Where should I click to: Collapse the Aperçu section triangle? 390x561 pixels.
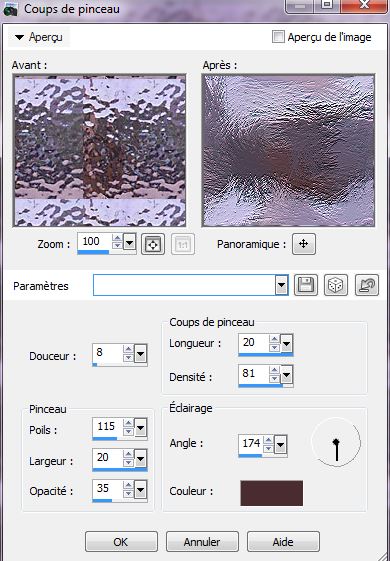click(x=19, y=37)
